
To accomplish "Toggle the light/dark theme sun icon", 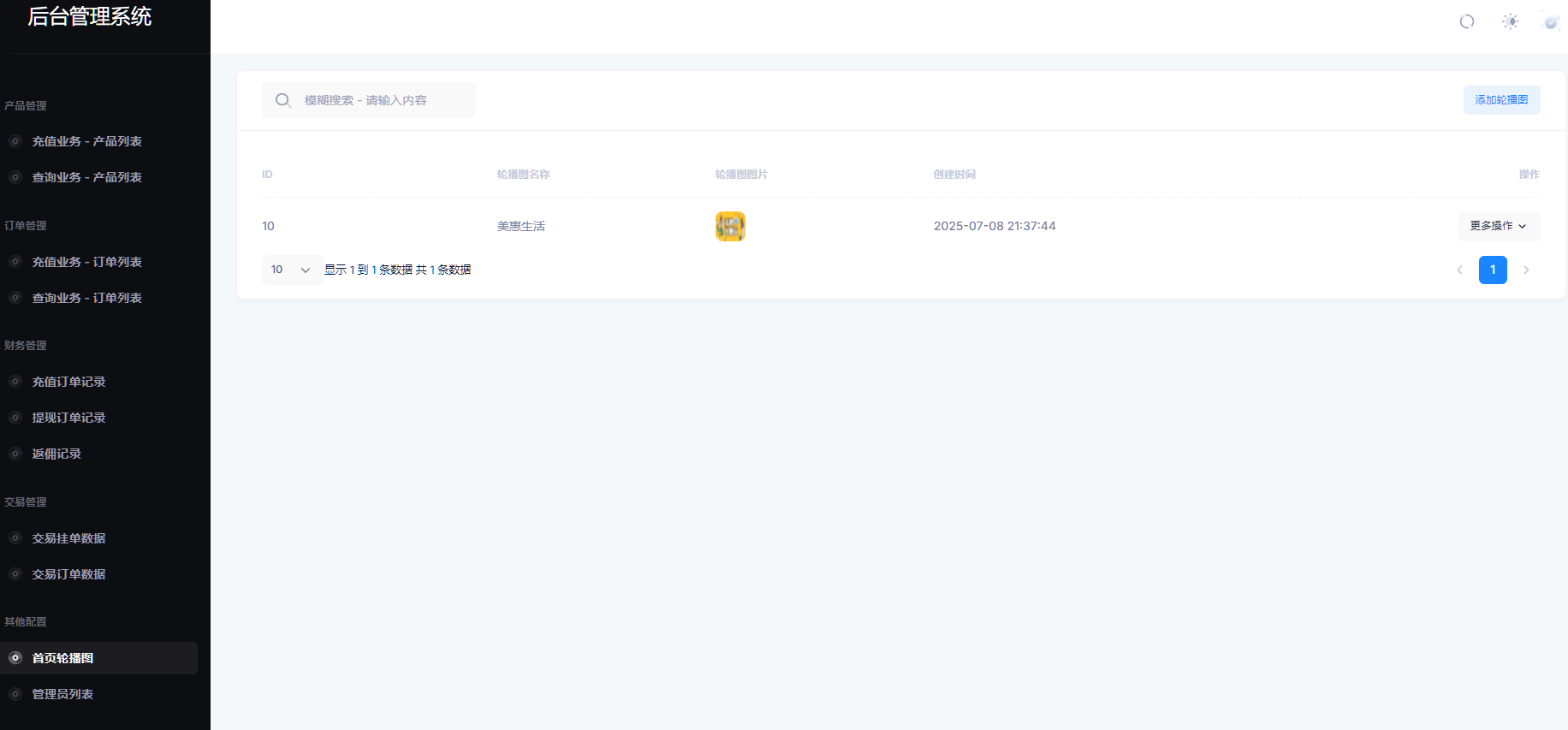I will point(1510,21).
